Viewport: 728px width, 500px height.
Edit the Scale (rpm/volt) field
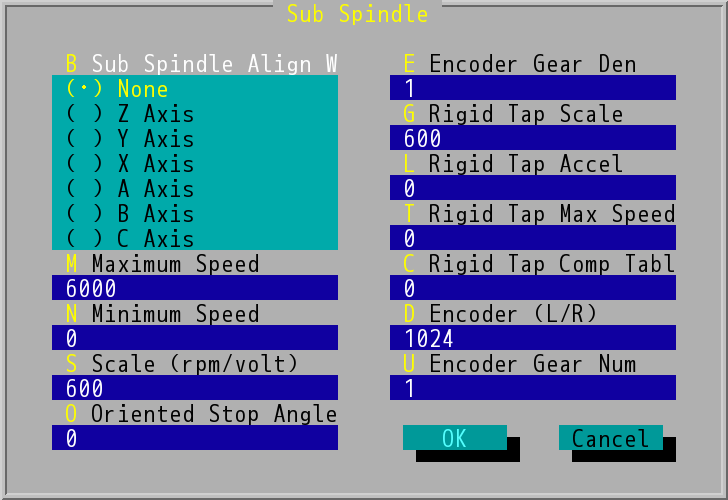pyautogui.click(x=195, y=388)
